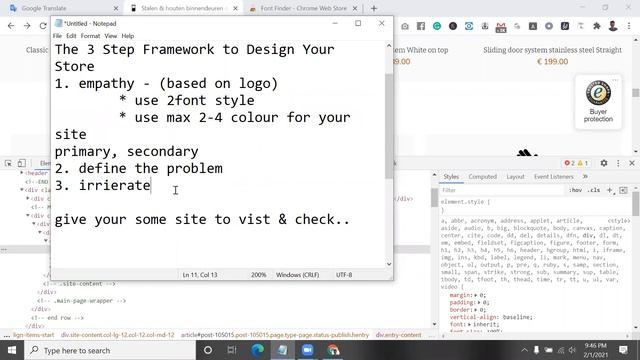
Task: Close the DevTools panel
Action: tap(632, 163)
